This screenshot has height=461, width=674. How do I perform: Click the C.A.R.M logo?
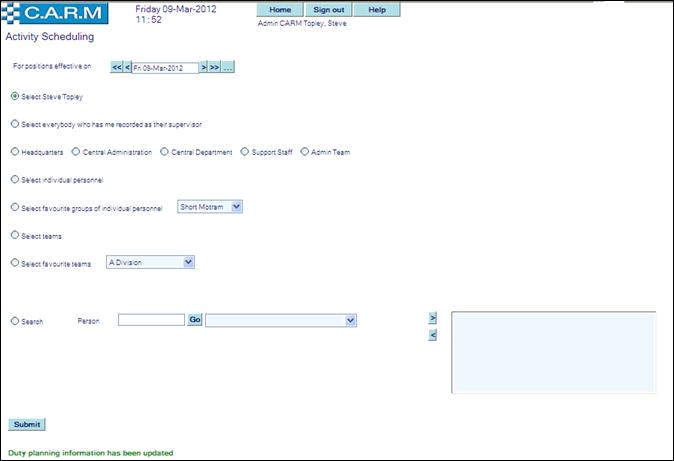[54, 15]
